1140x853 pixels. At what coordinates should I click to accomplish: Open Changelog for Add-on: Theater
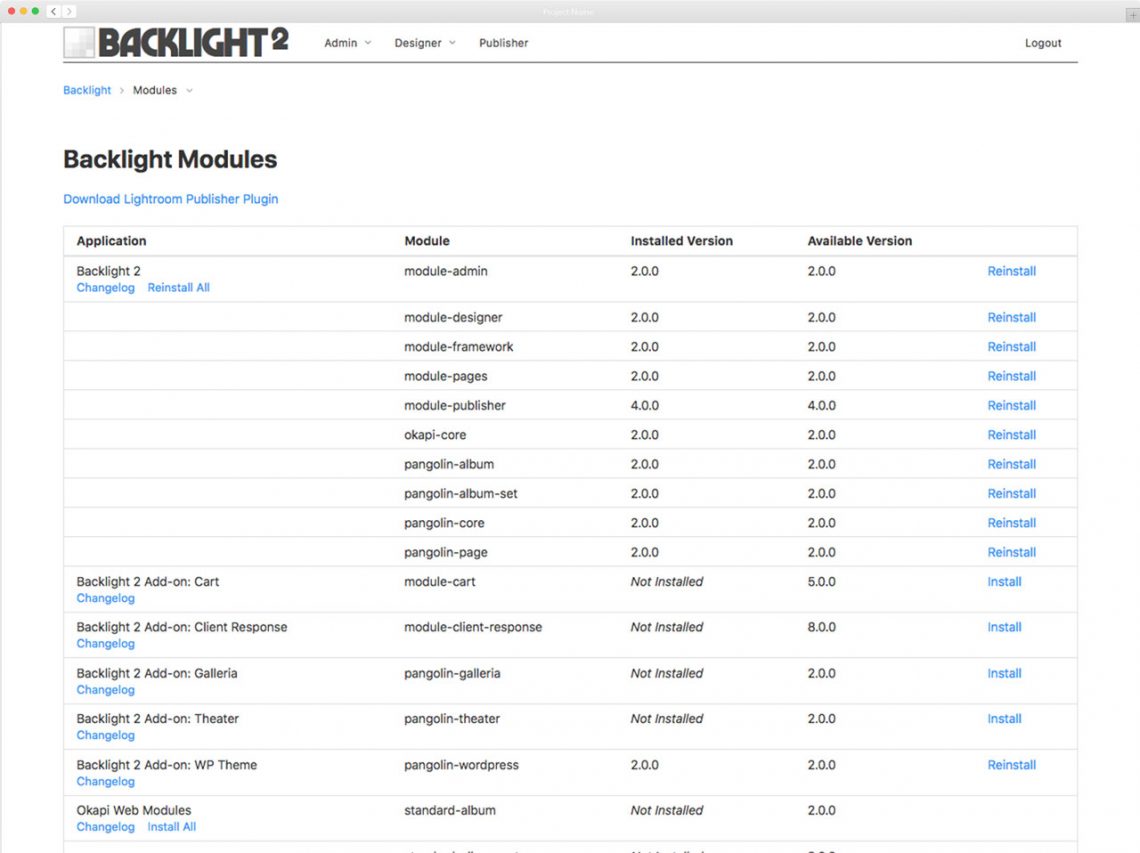point(105,735)
